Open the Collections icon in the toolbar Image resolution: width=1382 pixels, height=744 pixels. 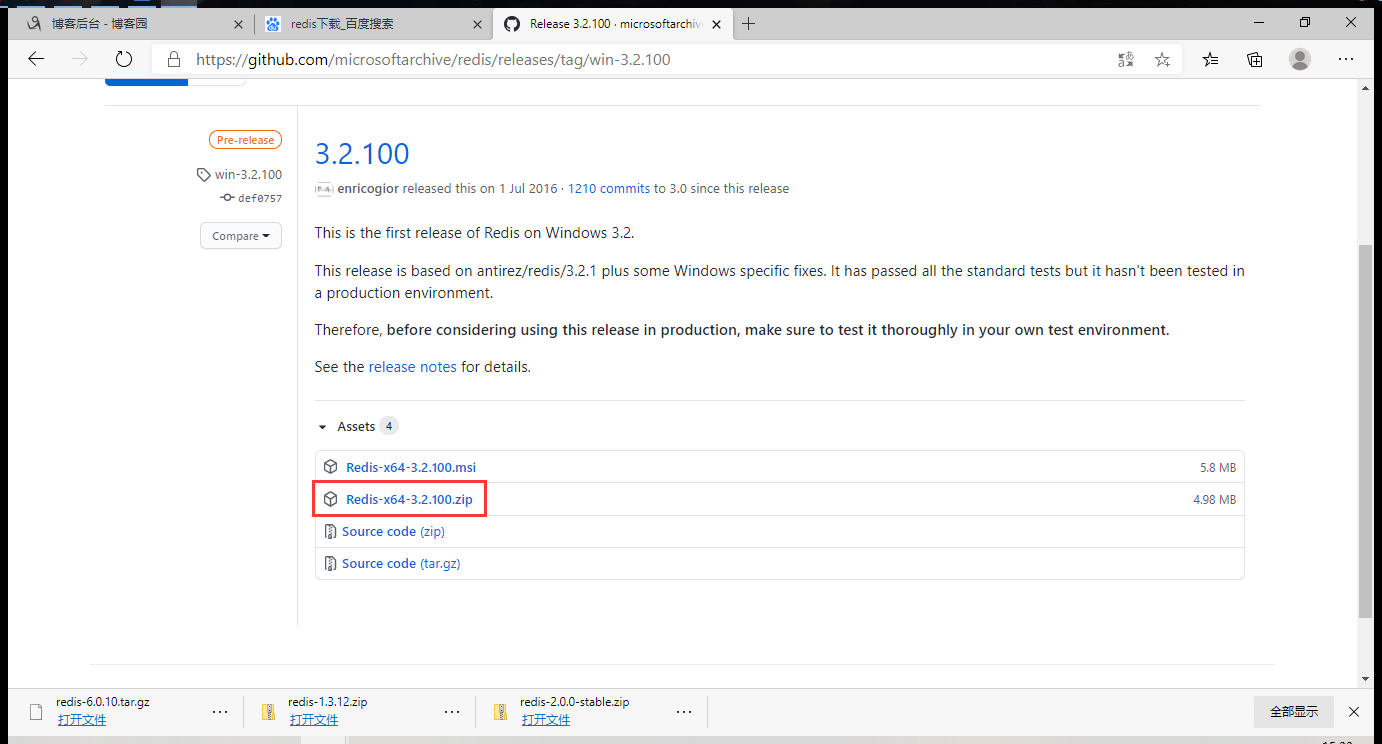(x=1255, y=60)
